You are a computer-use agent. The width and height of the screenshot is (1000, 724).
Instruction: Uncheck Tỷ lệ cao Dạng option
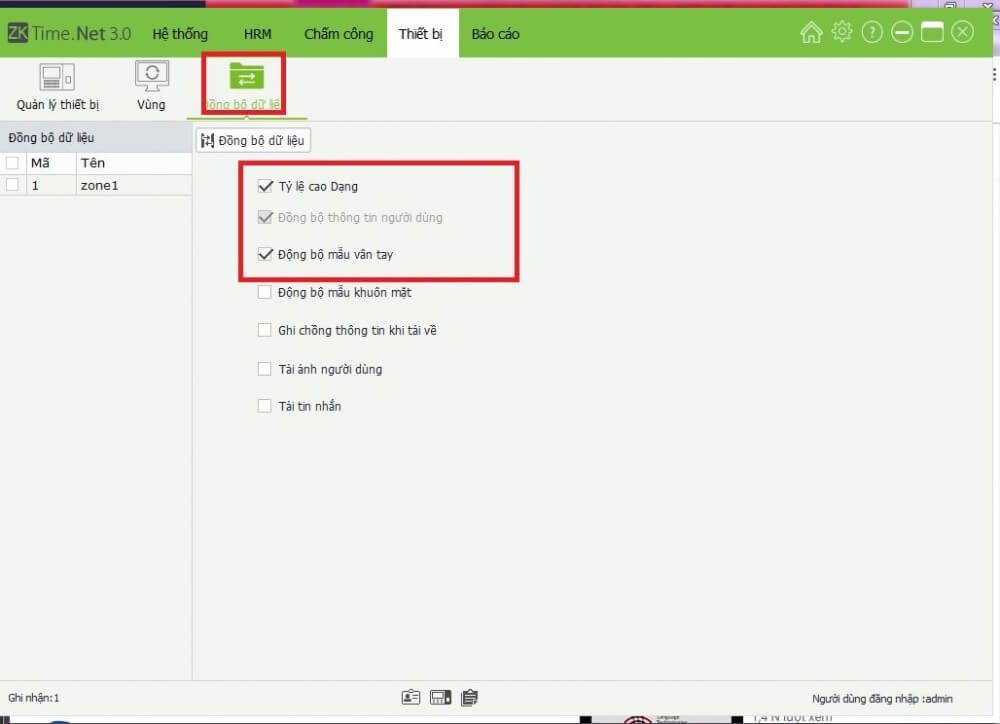[265, 186]
